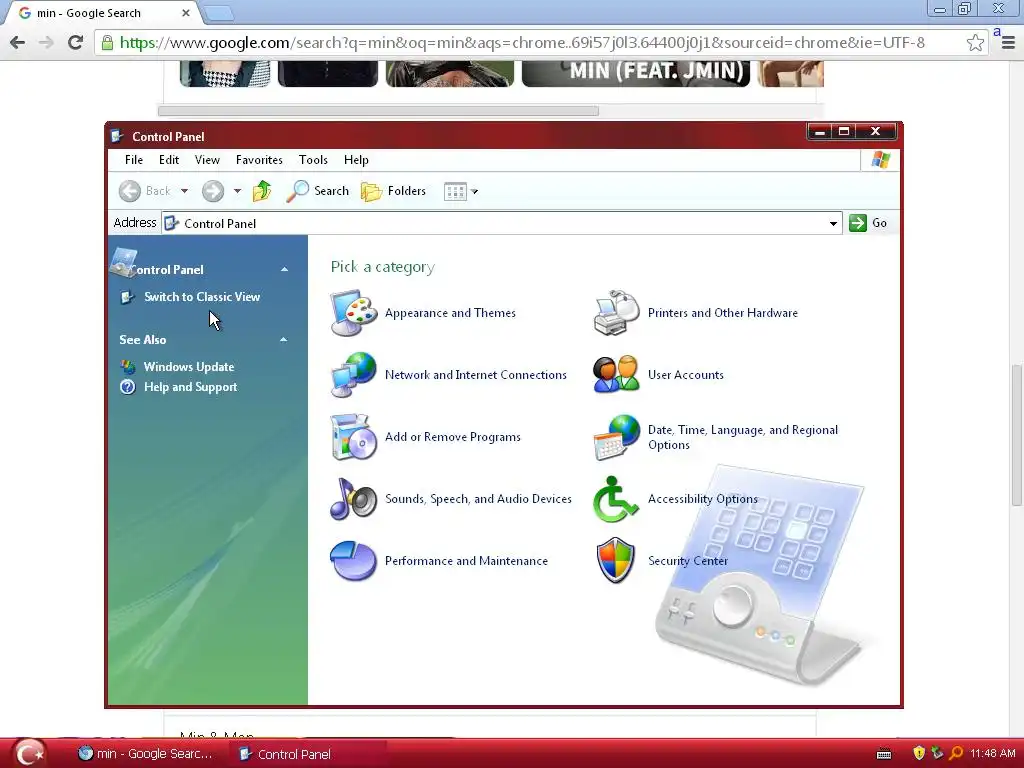Click the Security Center text link

tap(688, 561)
